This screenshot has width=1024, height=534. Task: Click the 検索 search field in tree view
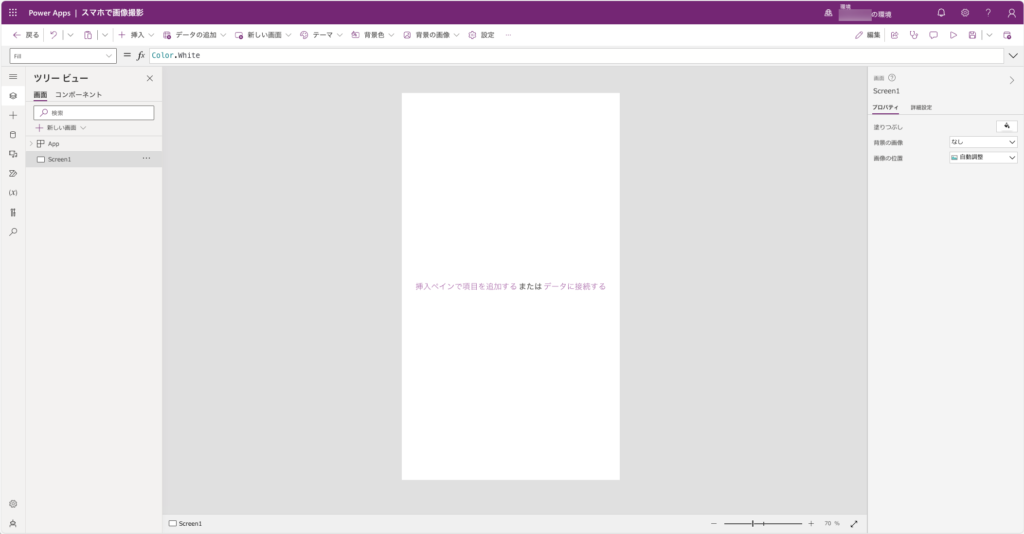pyautogui.click(x=94, y=113)
